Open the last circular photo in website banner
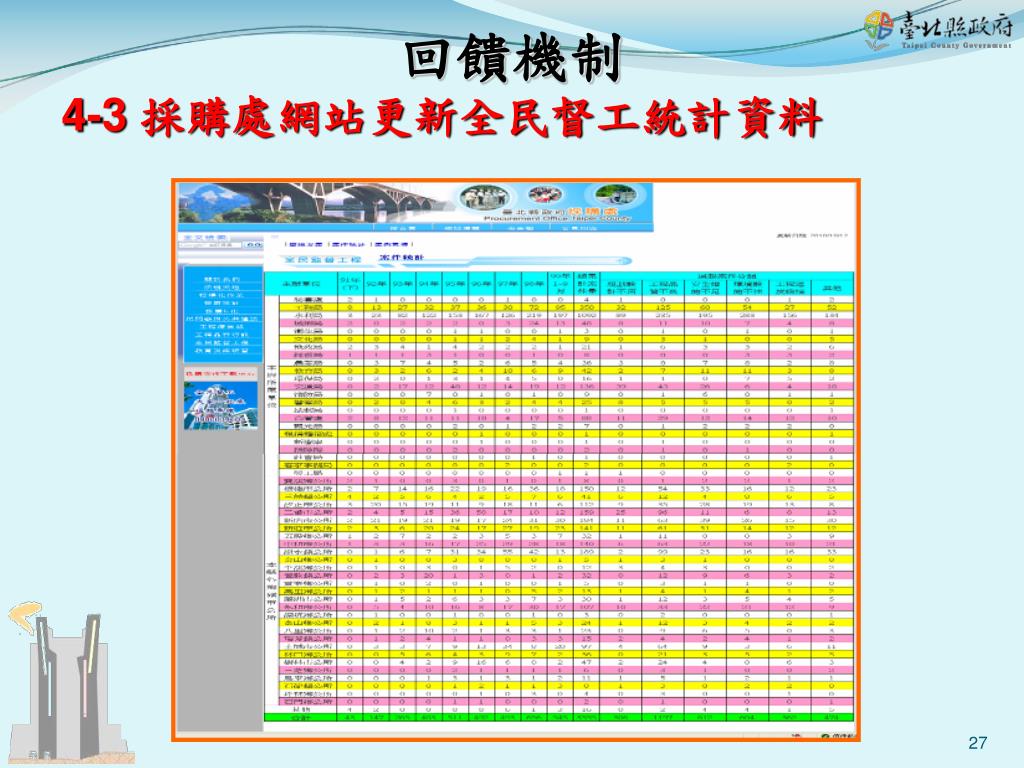 tap(614, 196)
